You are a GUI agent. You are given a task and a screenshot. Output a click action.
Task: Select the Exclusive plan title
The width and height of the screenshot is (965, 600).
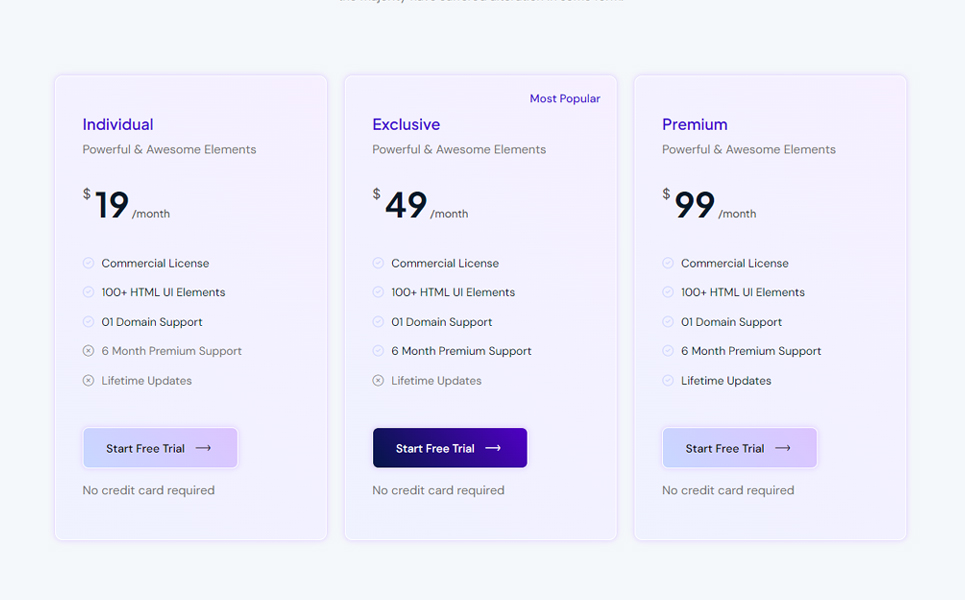coord(406,125)
